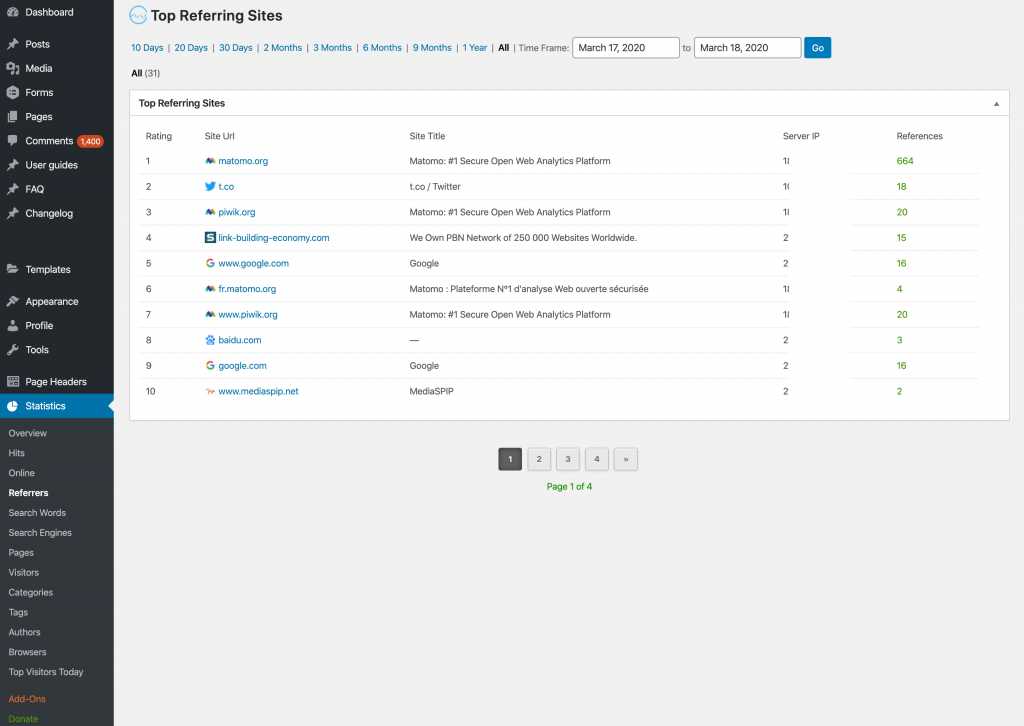Filter by 1 Year
The height and width of the screenshot is (726, 1024).
(x=475, y=48)
